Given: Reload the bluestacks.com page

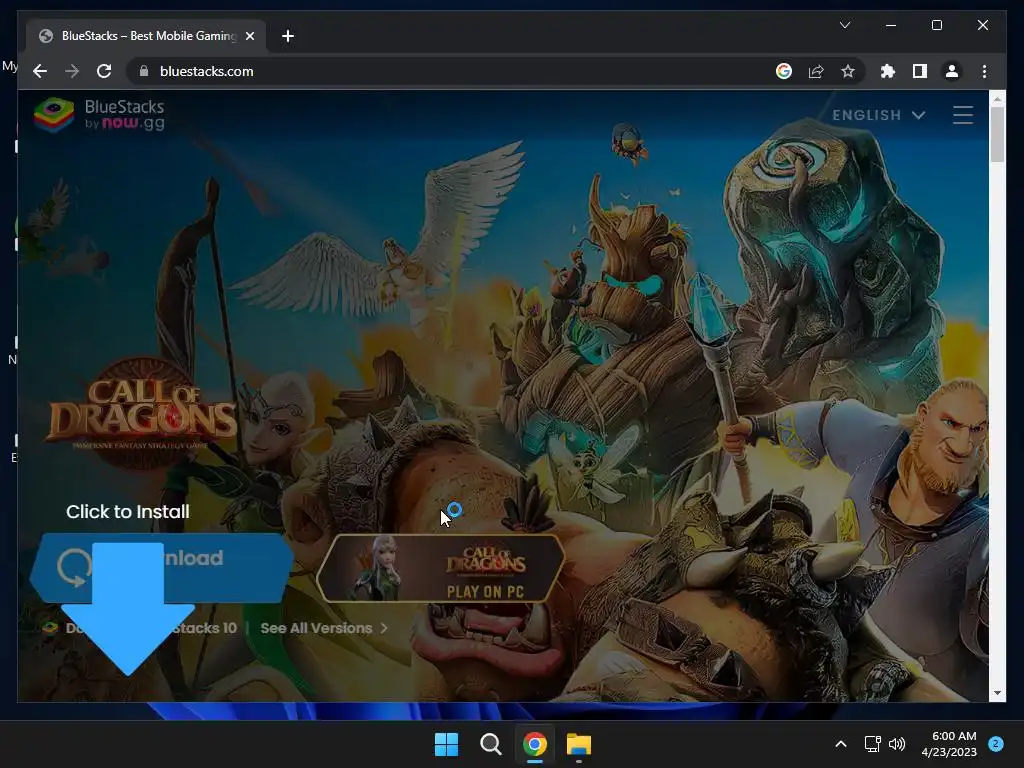Looking at the screenshot, I should point(104,71).
